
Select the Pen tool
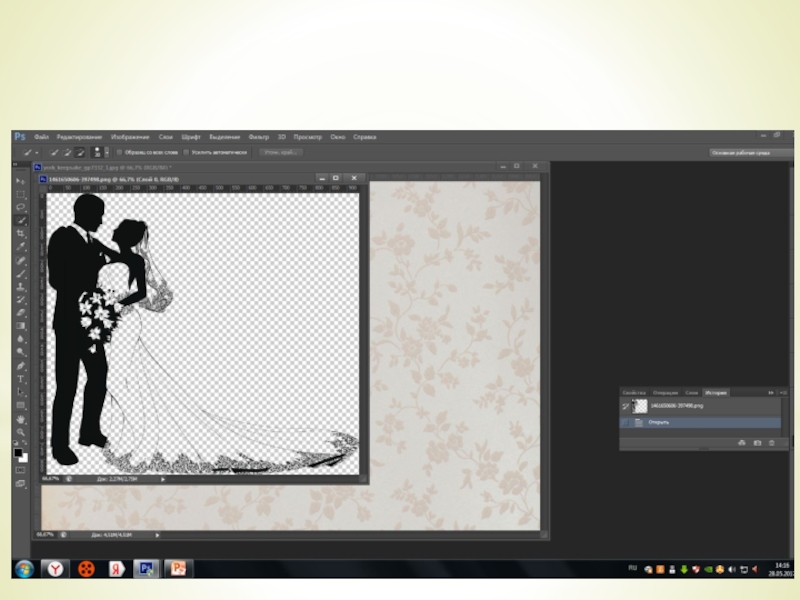click(20, 366)
